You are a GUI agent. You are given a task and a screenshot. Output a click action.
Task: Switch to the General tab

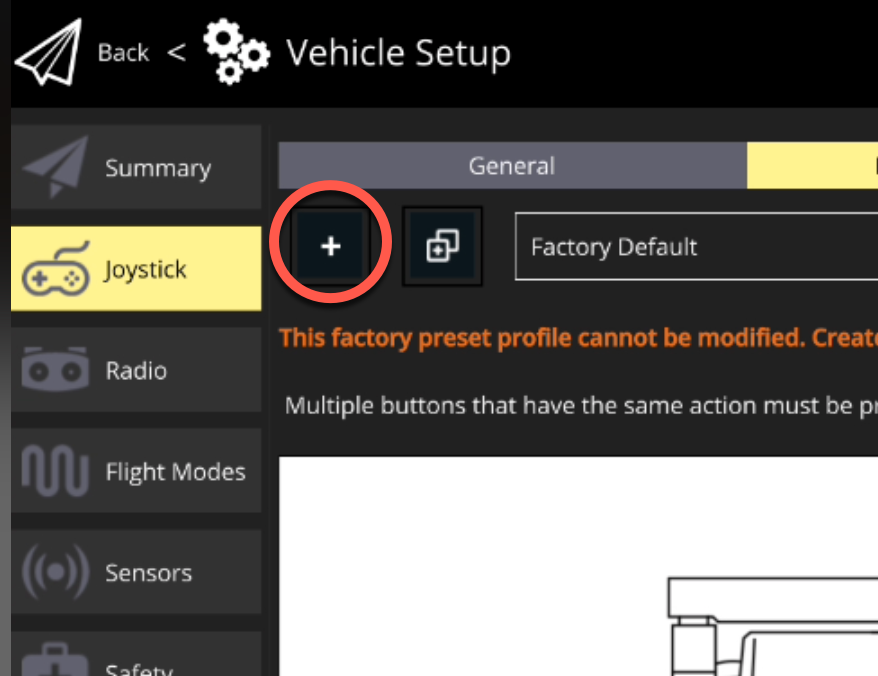[x=512, y=166]
